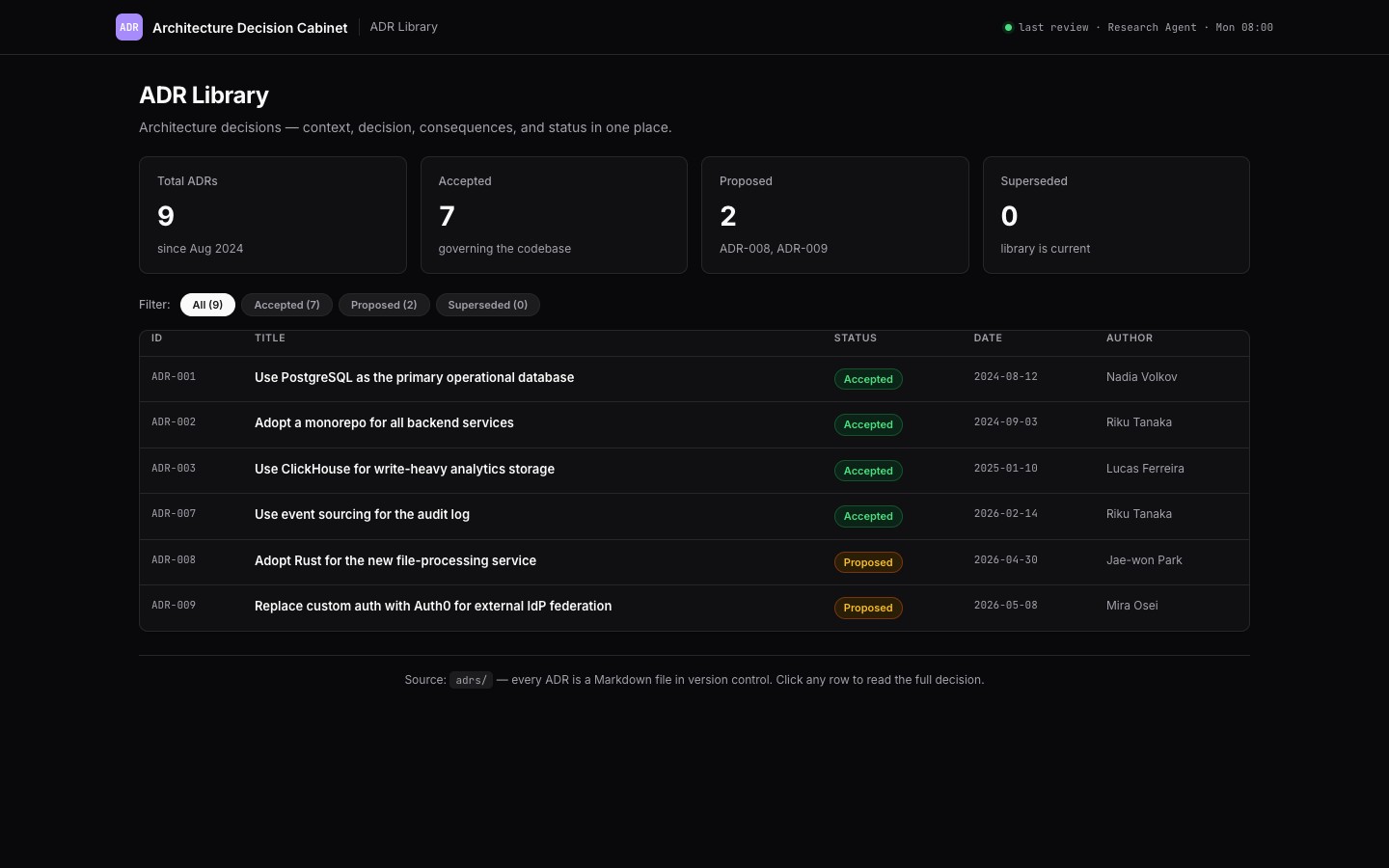This screenshot has width=1389, height=868.
Task: Click the date 2026-04-30
Action: [x=1006, y=560]
